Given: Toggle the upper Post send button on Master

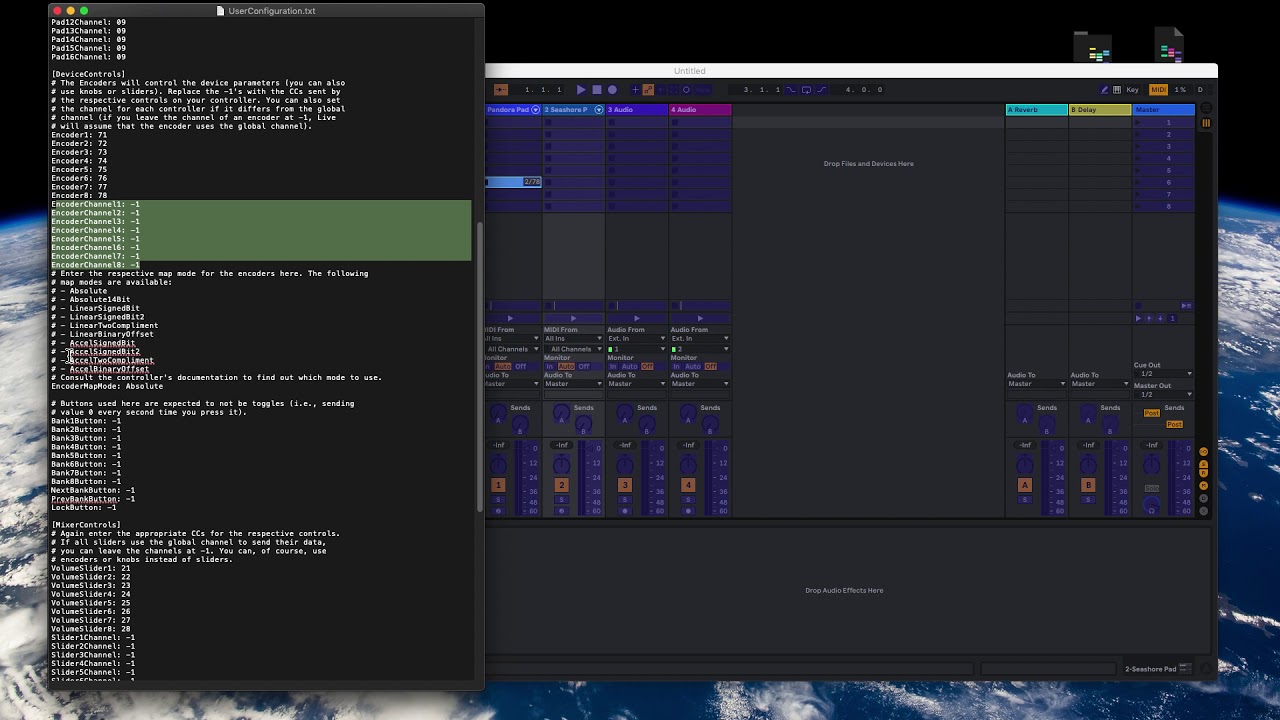Looking at the screenshot, I should pyautogui.click(x=1152, y=413).
